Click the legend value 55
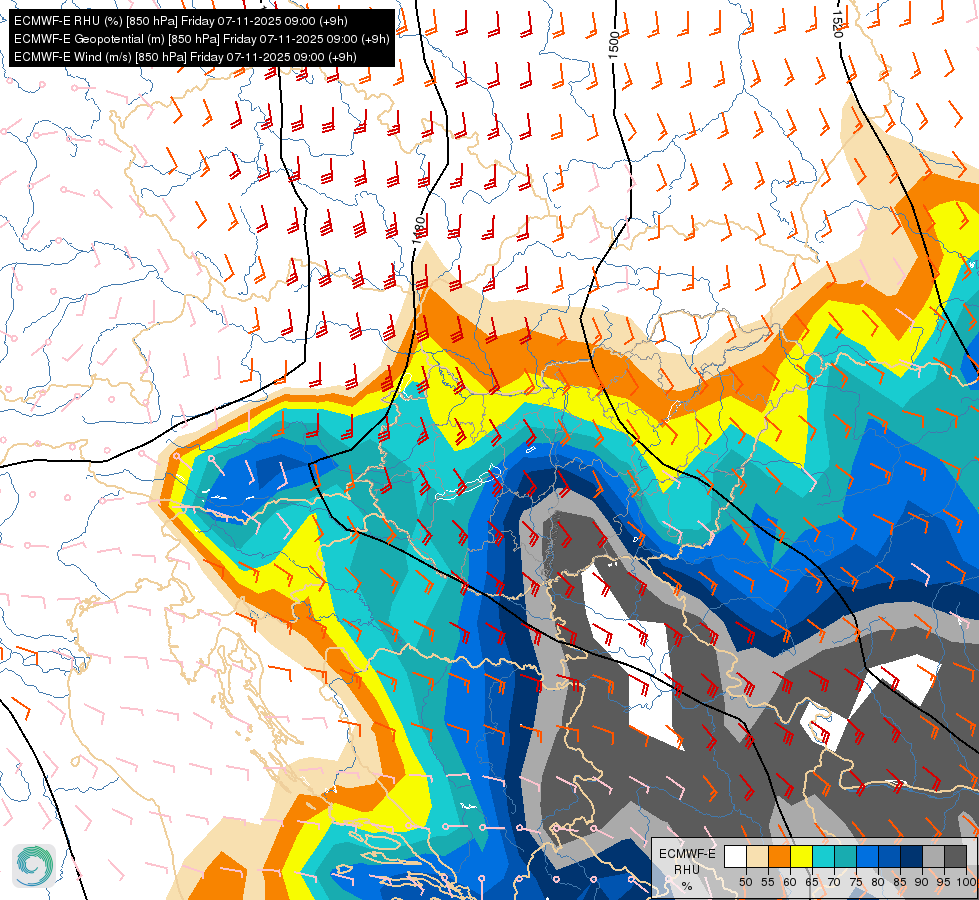979x900 pixels. pyautogui.click(x=768, y=882)
